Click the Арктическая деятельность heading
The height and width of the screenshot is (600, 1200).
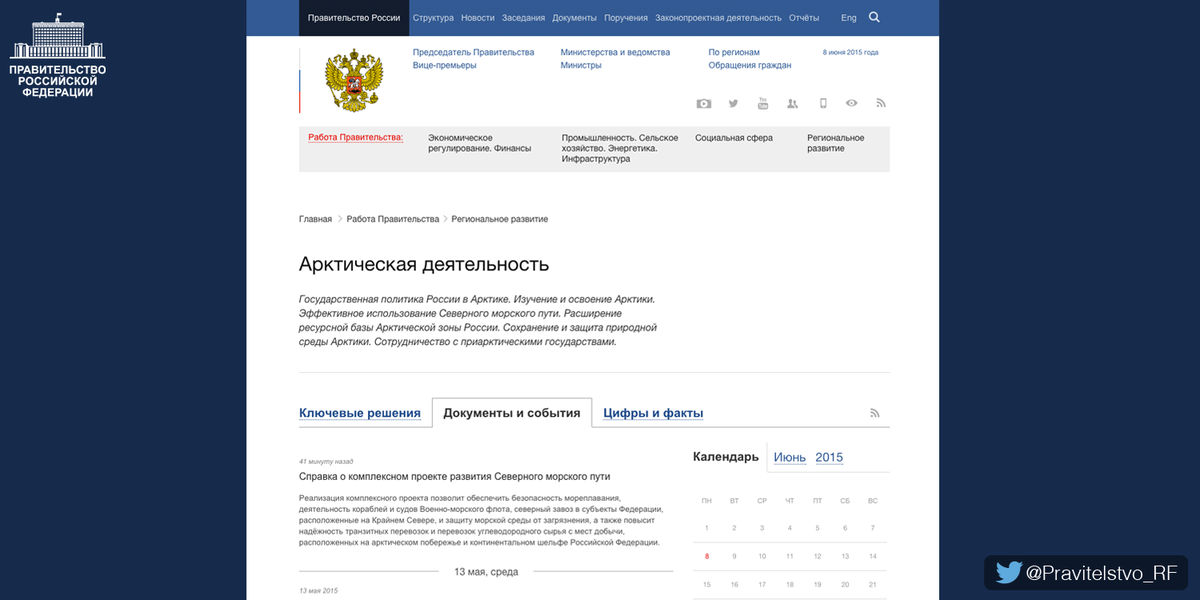pos(424,264)
